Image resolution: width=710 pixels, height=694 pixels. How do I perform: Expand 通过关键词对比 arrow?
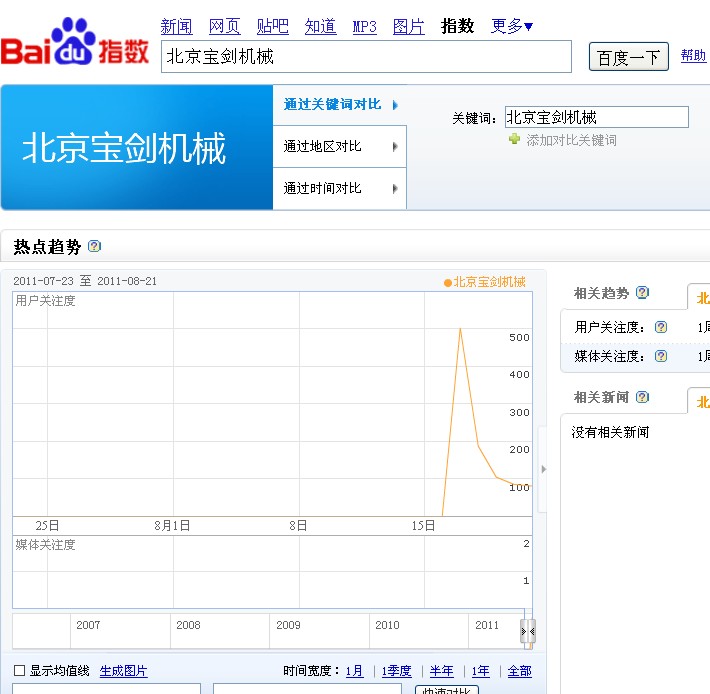pyautogui.click(x=395, y=105)
